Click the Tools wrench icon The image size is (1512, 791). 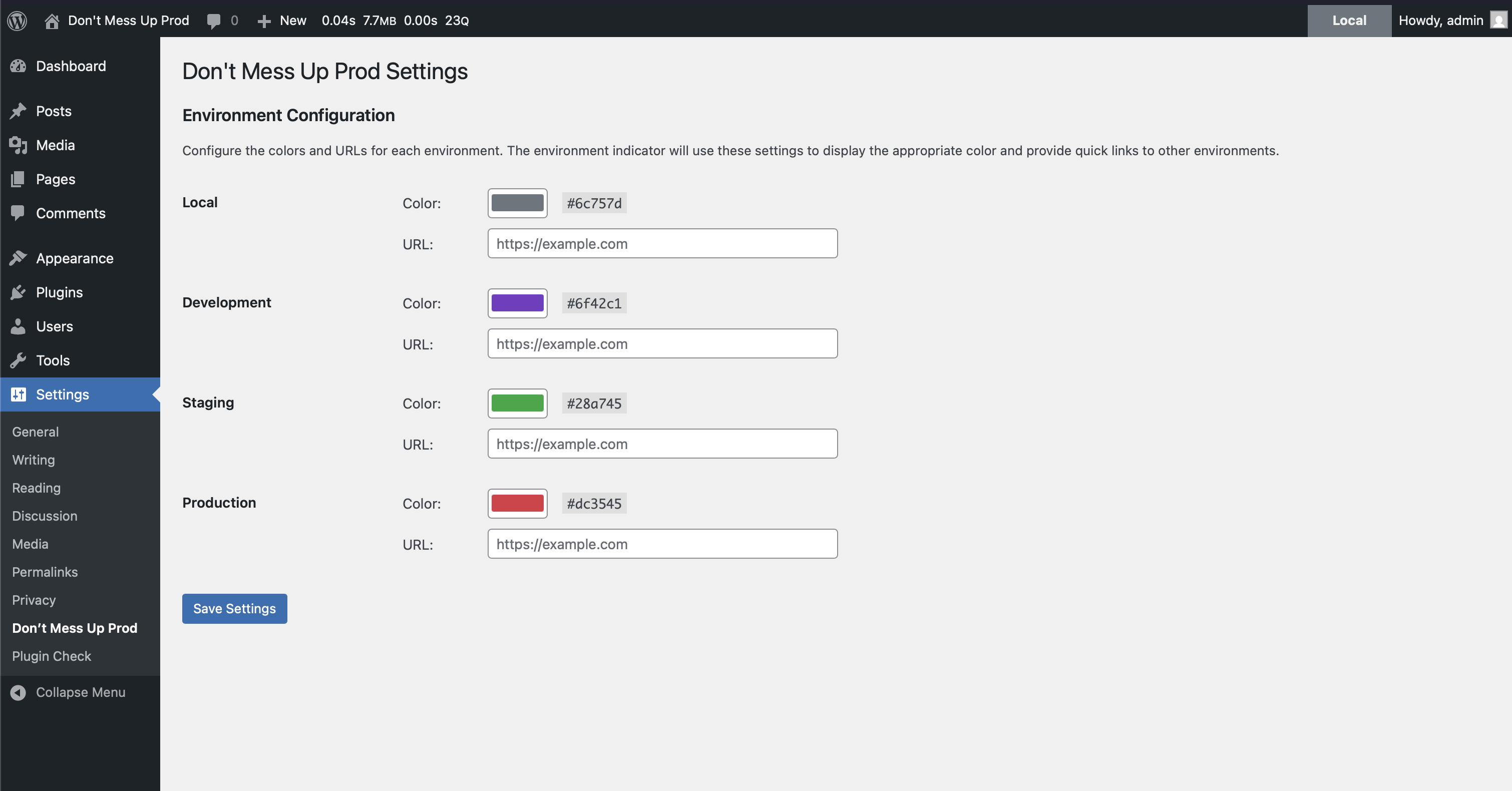click(18, 360)
